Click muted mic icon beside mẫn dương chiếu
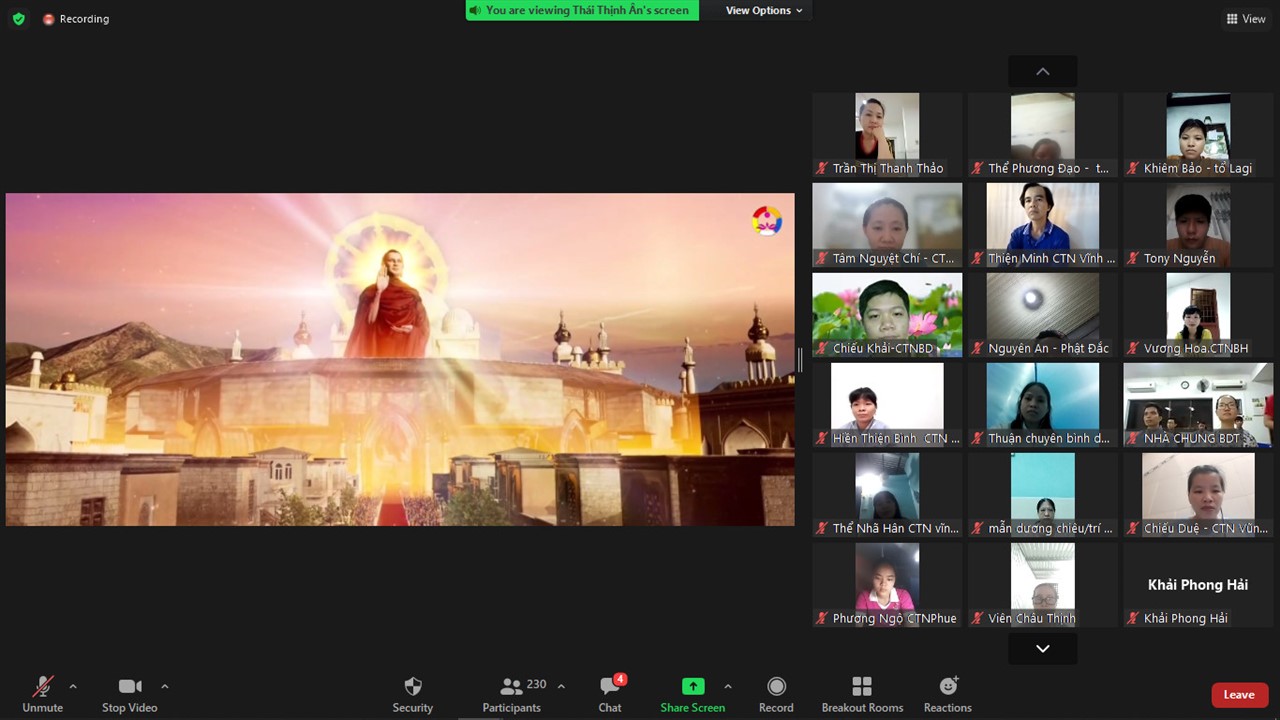Viewport: 1280px width, 720px height. click(x=978, y=528)
